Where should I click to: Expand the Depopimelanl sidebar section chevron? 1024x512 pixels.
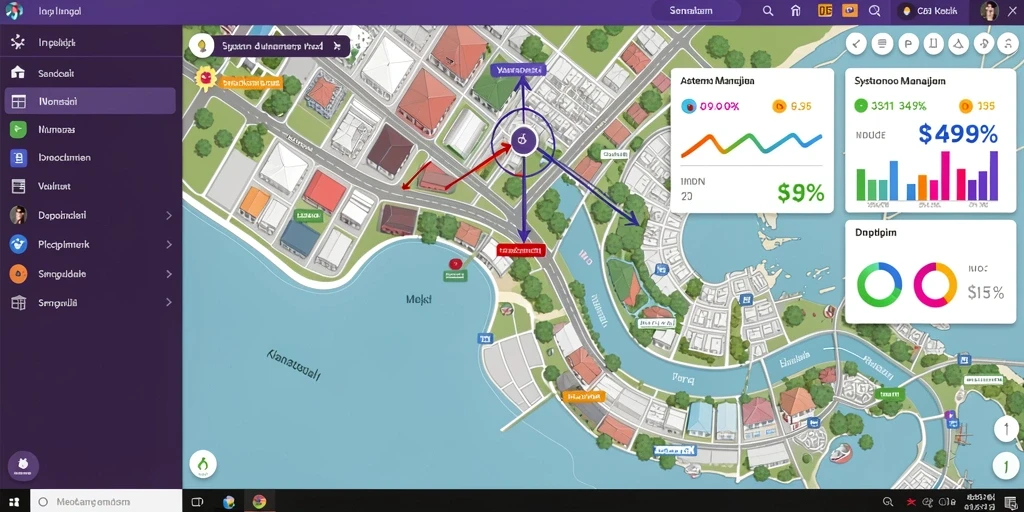coord(168,215)
